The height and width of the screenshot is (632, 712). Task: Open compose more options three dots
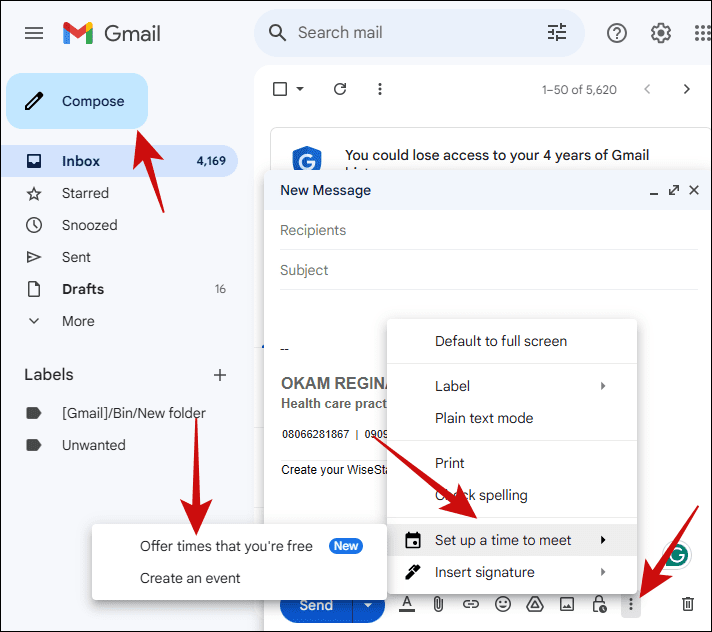click(631, 604)
